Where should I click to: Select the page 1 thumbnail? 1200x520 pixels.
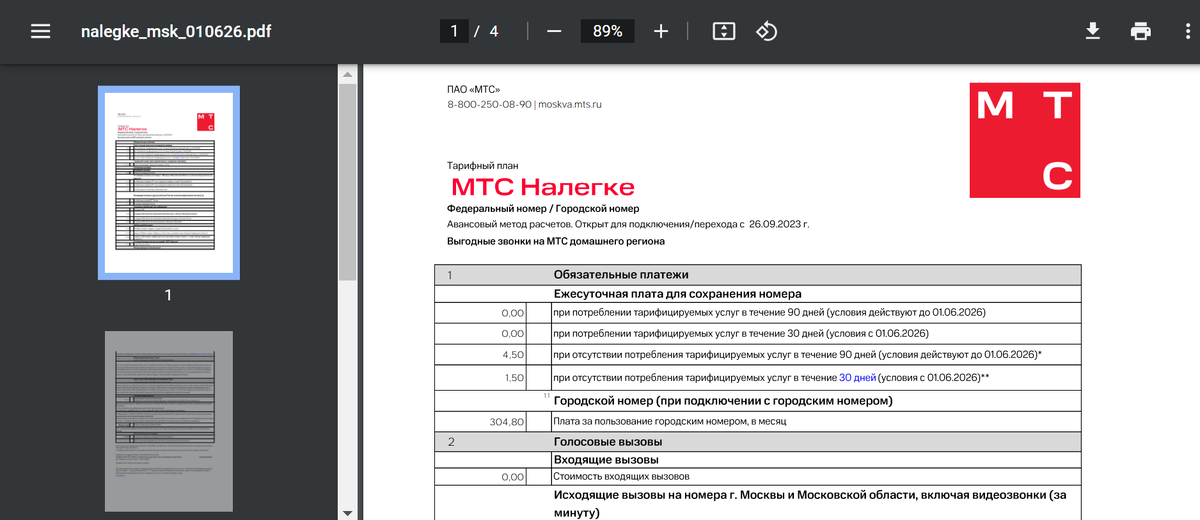point(168,182)
